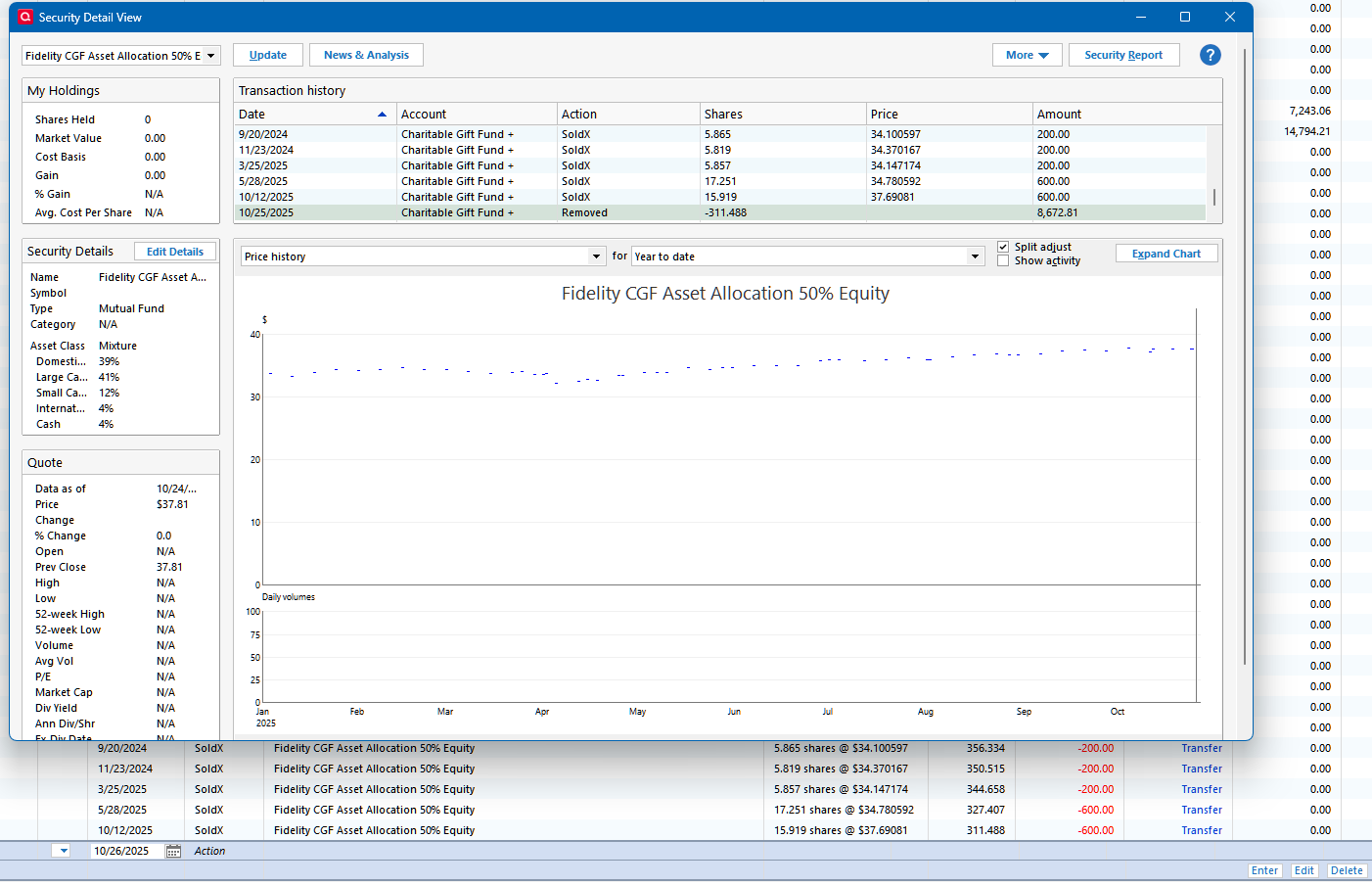1372x886 pixels.
Task: Sort transaction history by the Shares column header
Action: (x=783, y=115)
